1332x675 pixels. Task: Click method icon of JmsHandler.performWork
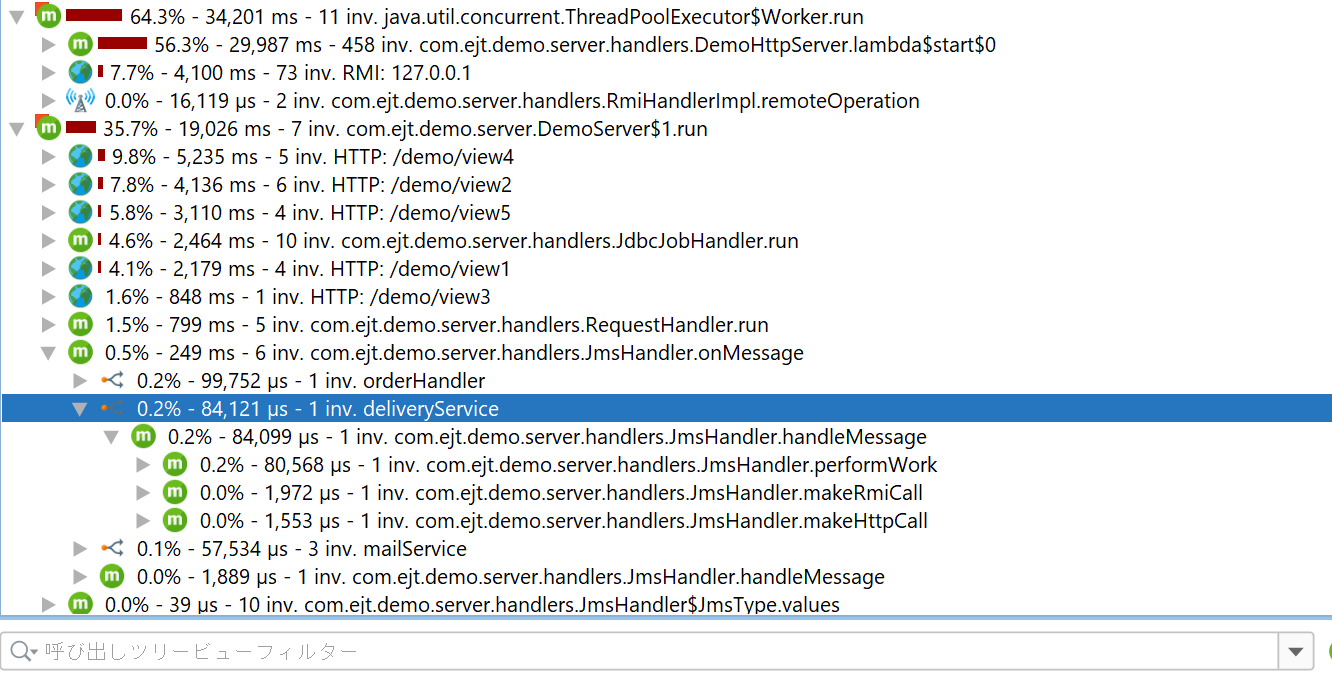tap(176, 465)
